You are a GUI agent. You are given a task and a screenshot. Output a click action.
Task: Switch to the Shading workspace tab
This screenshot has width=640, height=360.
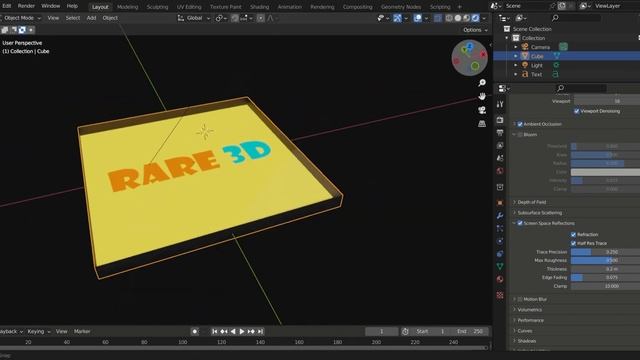click(x=259, y=7)
